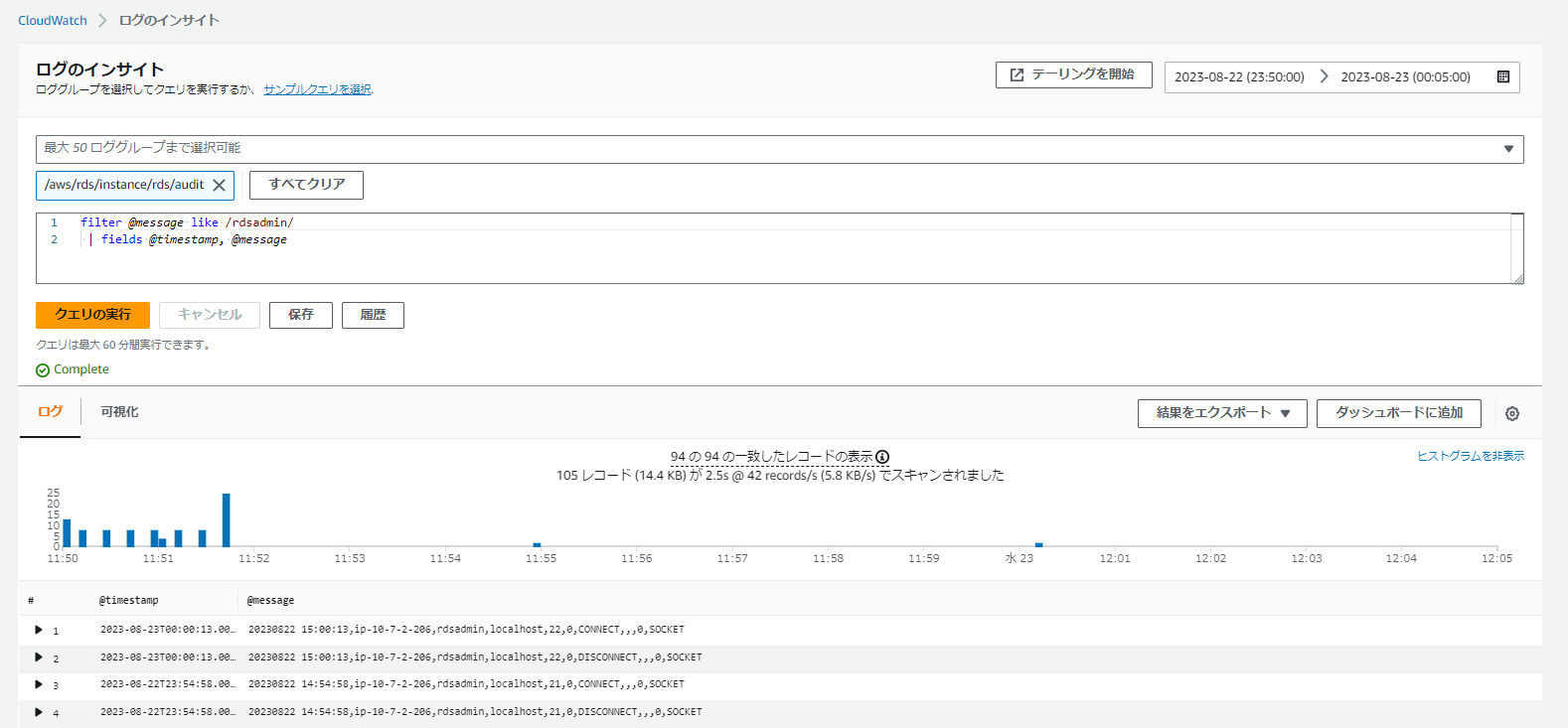Expand log row 2 details
Screen dimensions: 1568x728
pyautogui.click(x=39, y=657)
